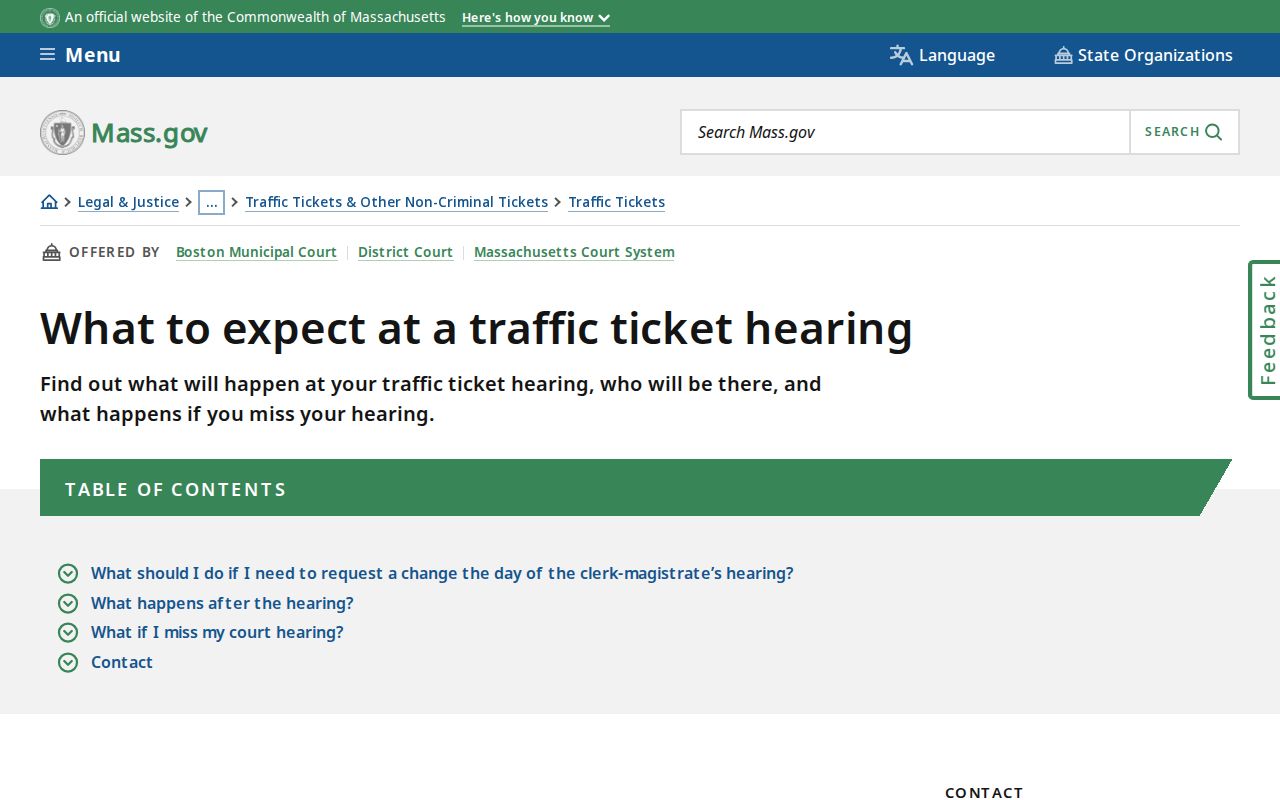Jump to Contact section link
This screenshot has width=1280, height=800.
point(122,662)
